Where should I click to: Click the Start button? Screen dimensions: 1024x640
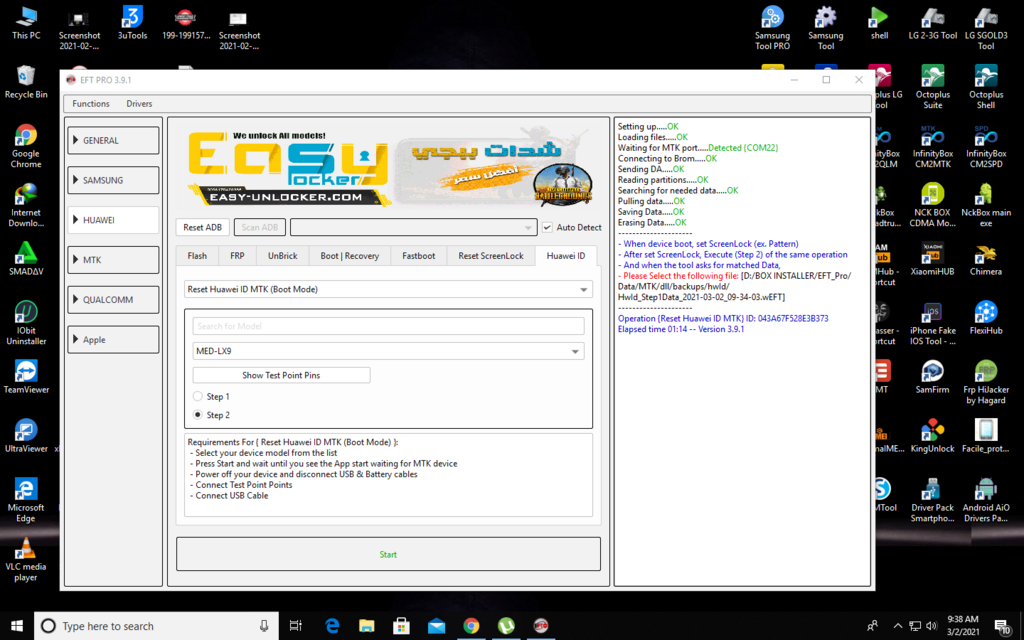pyautogui.click(x=388, y=554)
